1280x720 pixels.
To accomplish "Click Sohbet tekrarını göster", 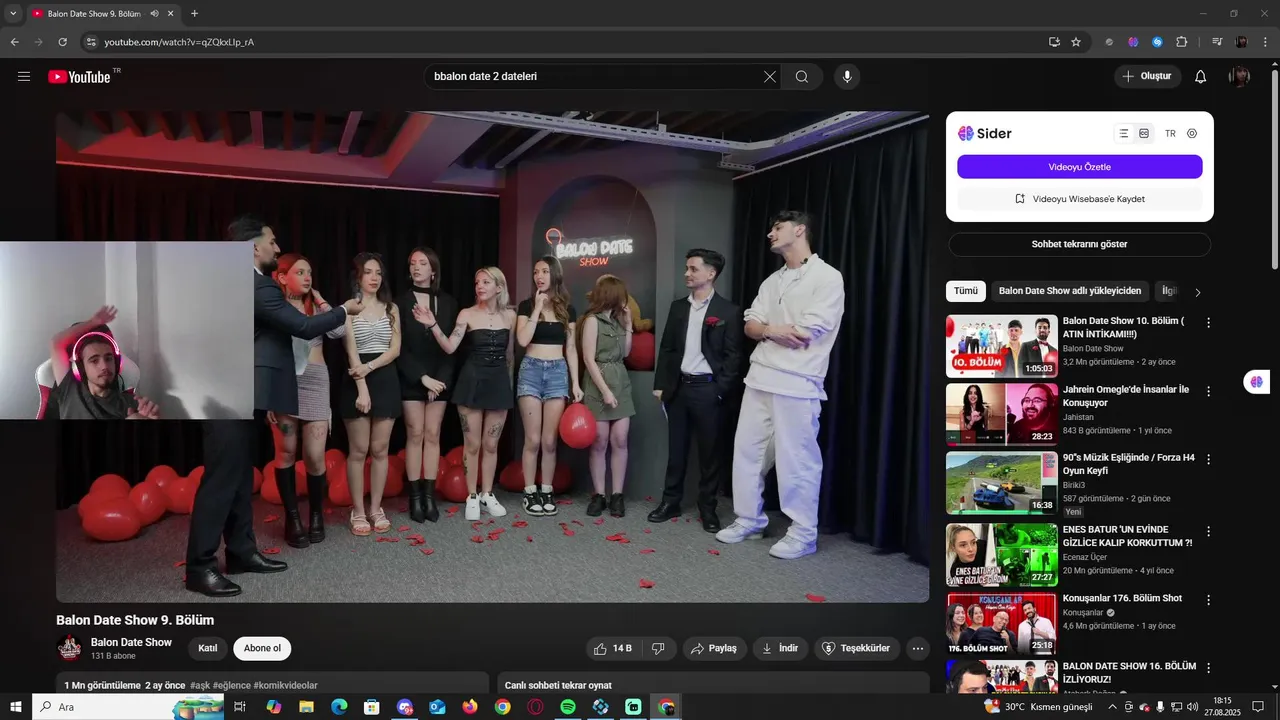I will 1080,244.
